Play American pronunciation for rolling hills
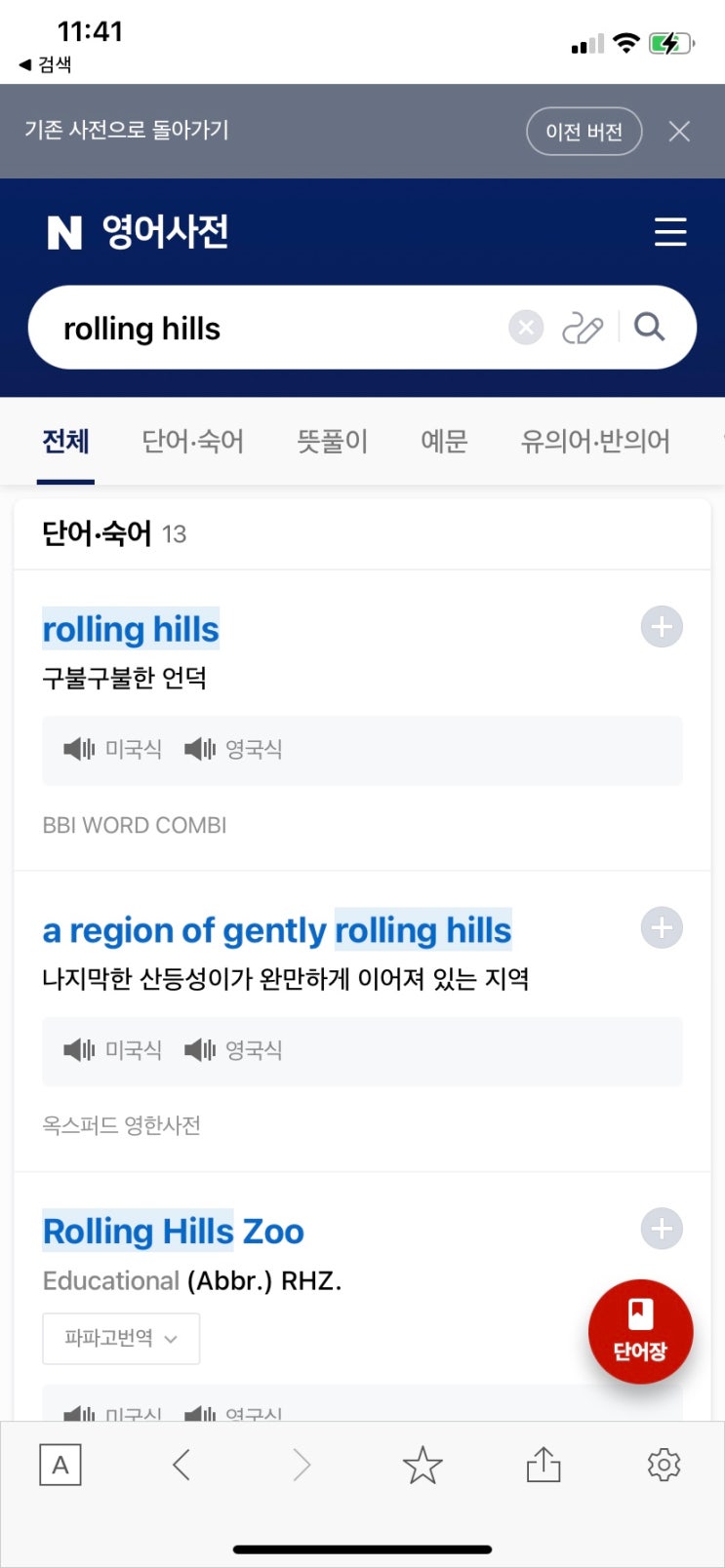This screenshot has width=725, height=1568. coord(112,749)
